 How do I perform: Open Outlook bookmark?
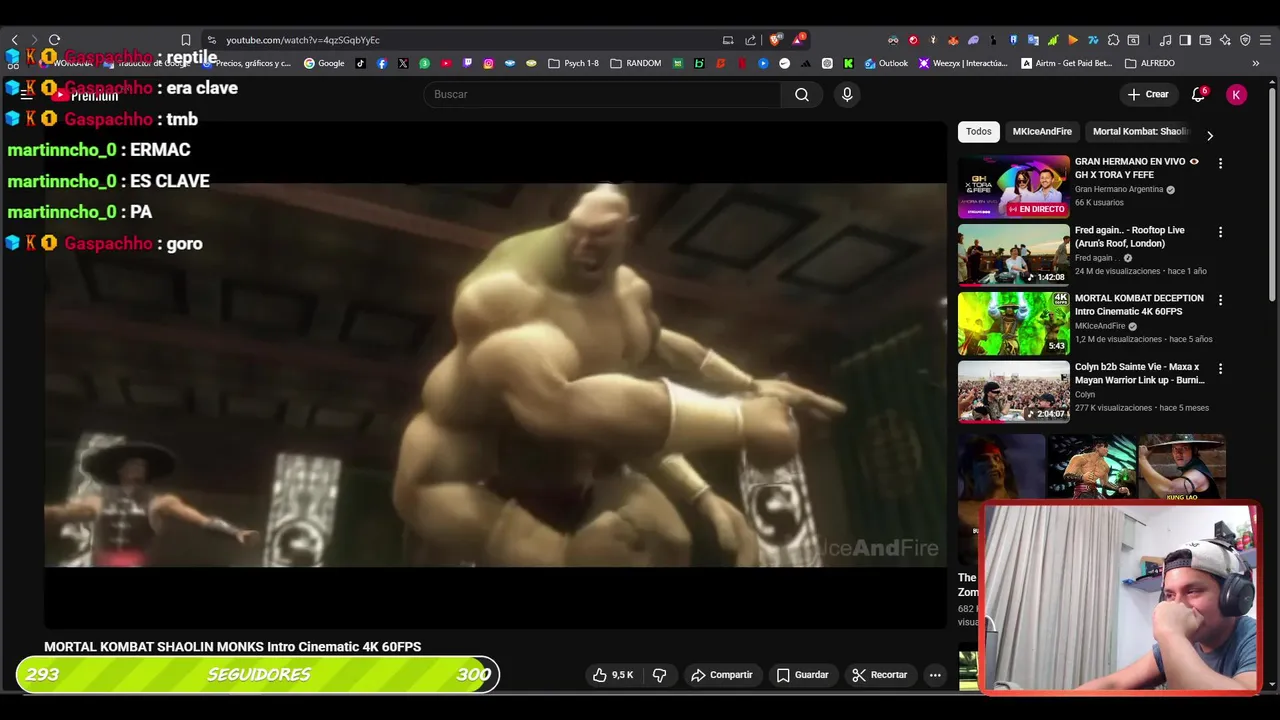886,63
